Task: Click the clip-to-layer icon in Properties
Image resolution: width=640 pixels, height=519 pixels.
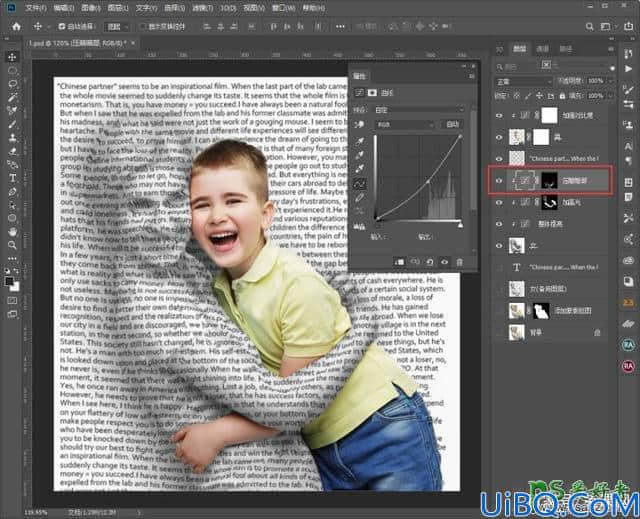Action: point(400,262)
